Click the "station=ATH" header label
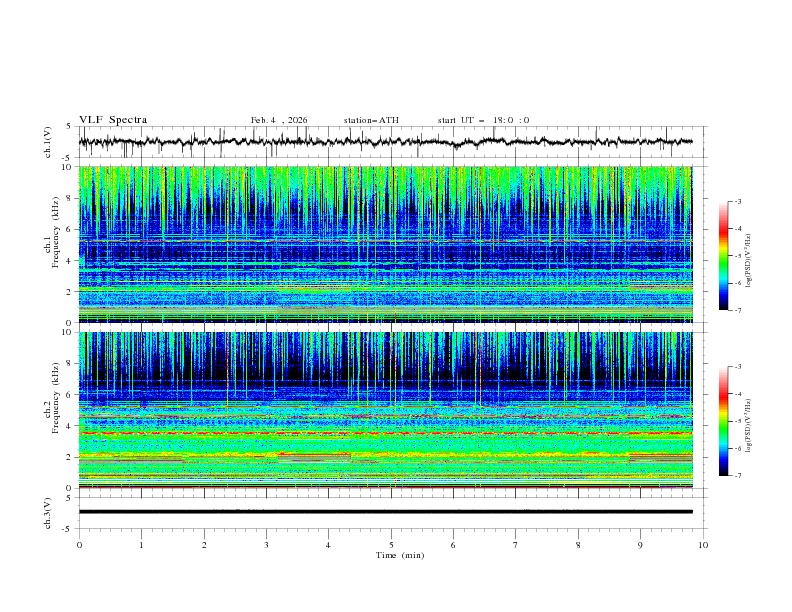The width and height of the screenshot is (792, 612). tap(371, 120)
